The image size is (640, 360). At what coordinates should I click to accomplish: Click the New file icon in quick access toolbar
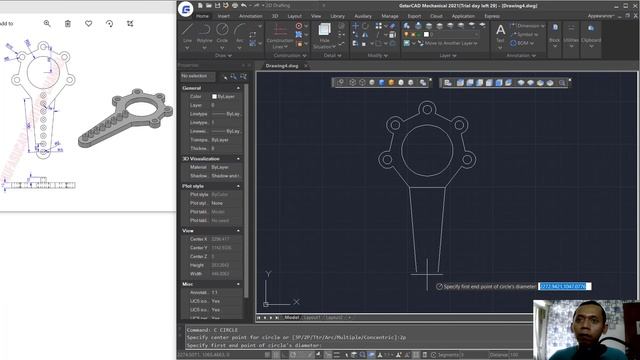click(200, 5)
